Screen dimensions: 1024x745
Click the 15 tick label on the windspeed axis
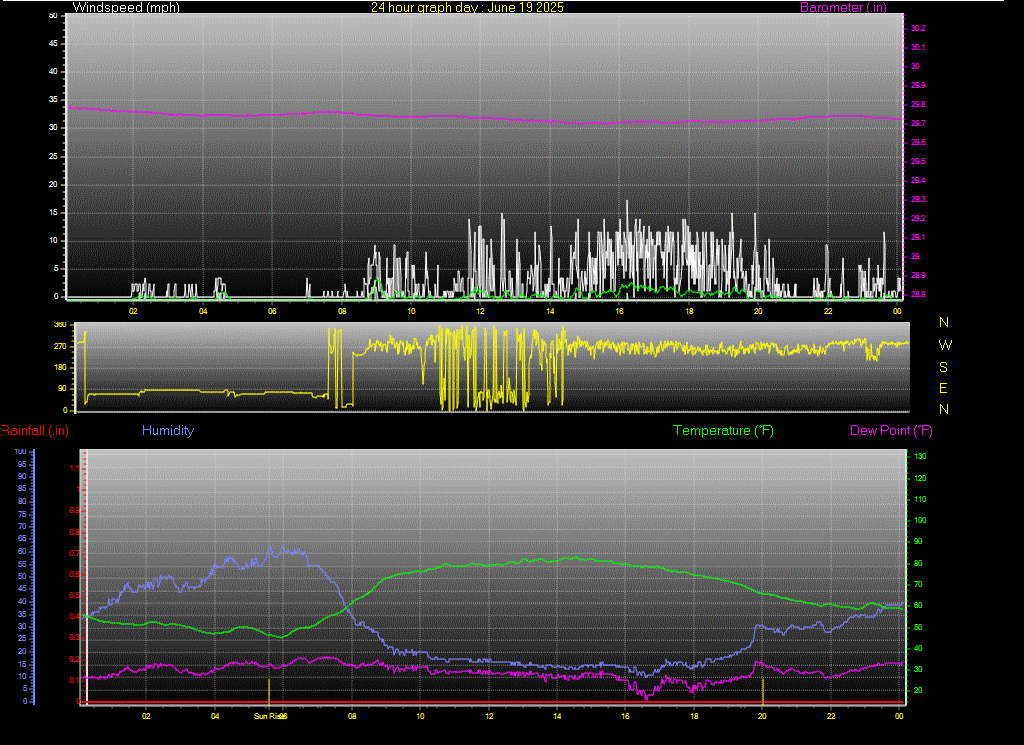54,212
